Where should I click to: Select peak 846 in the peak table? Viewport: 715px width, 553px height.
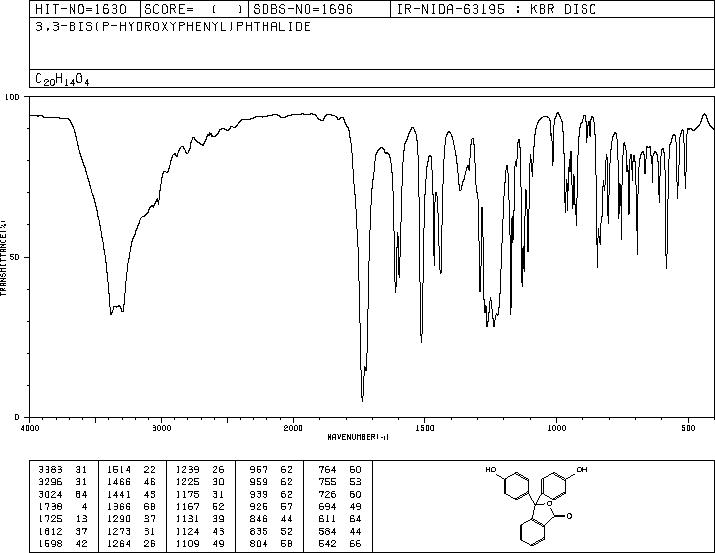[x=259, y=519]
